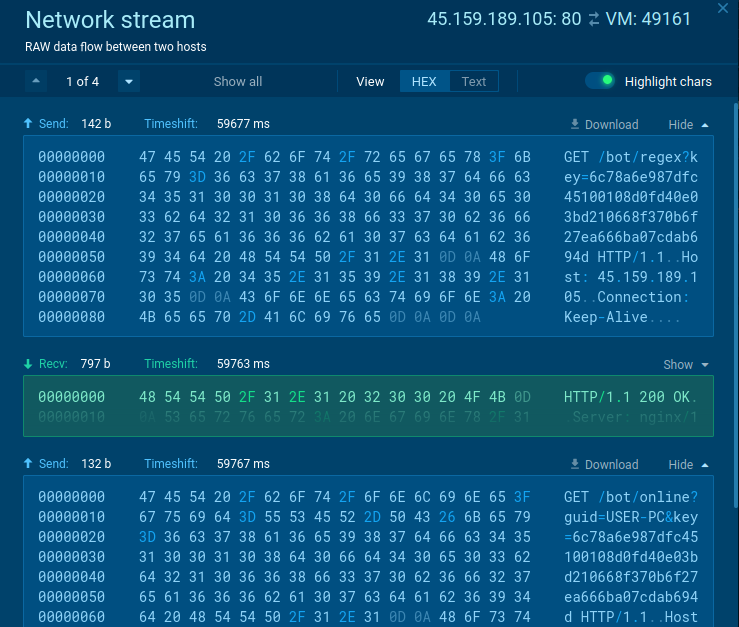Click '1 of 4' packet counter

(82, 82)
